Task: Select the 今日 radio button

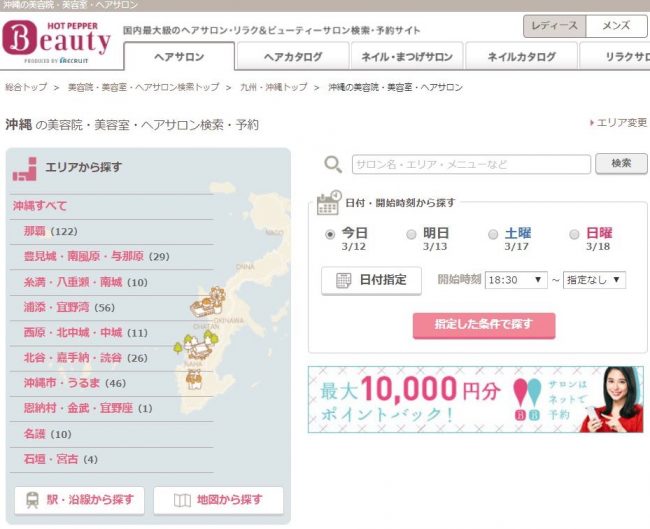Action: pos(331,234)
